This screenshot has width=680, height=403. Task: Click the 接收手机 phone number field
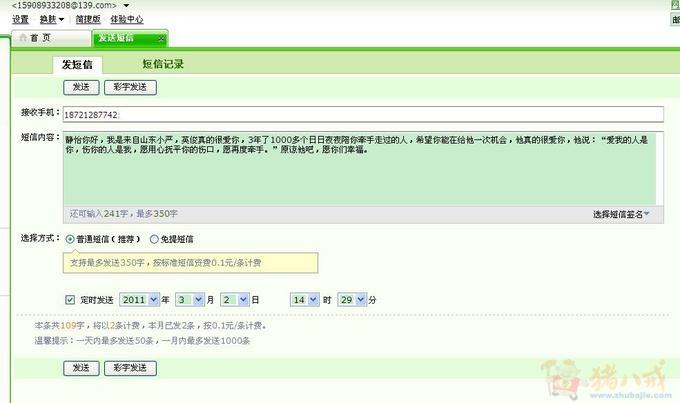(x=363, y=115)
